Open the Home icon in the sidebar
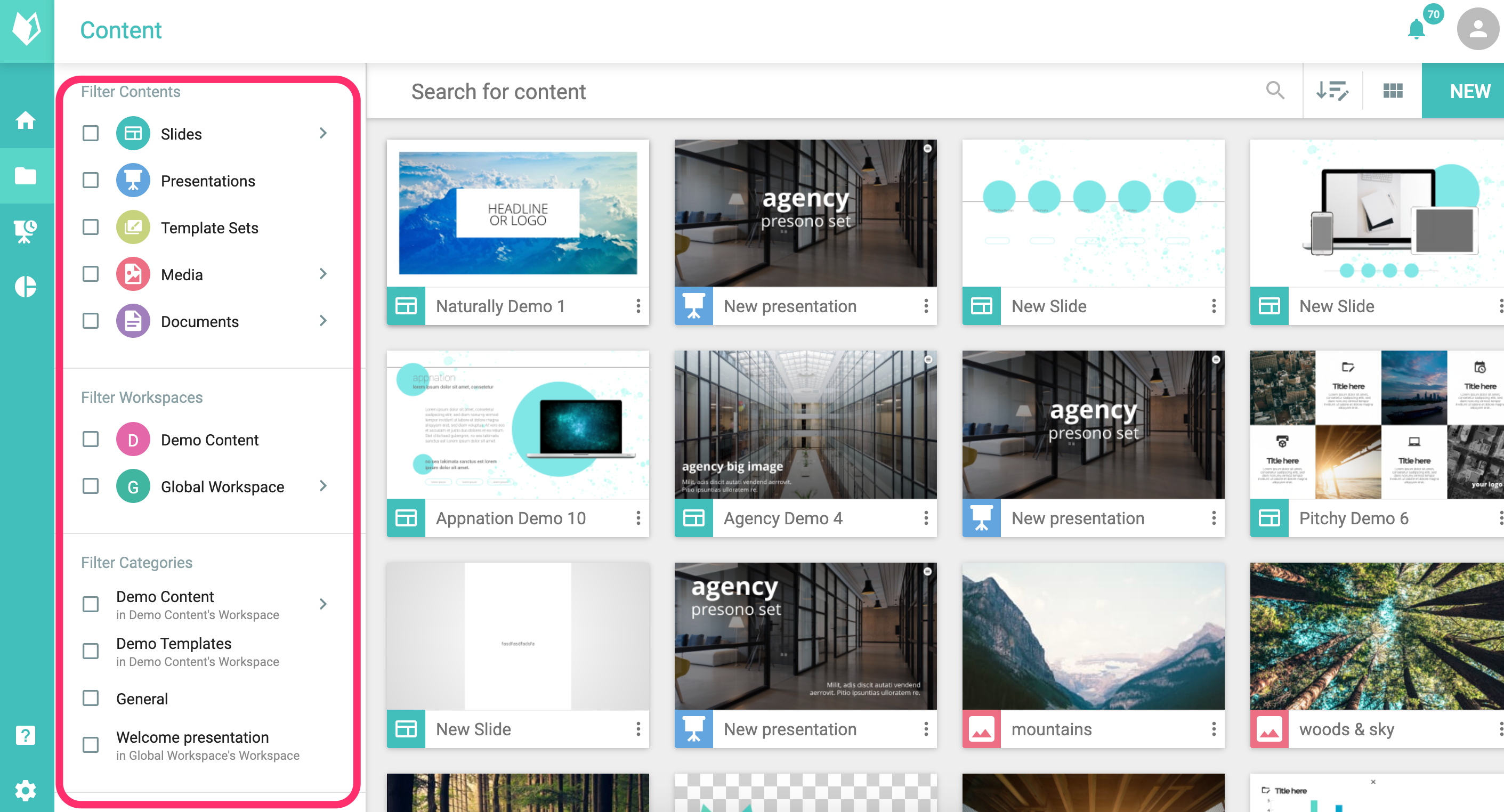 point(26,120)
